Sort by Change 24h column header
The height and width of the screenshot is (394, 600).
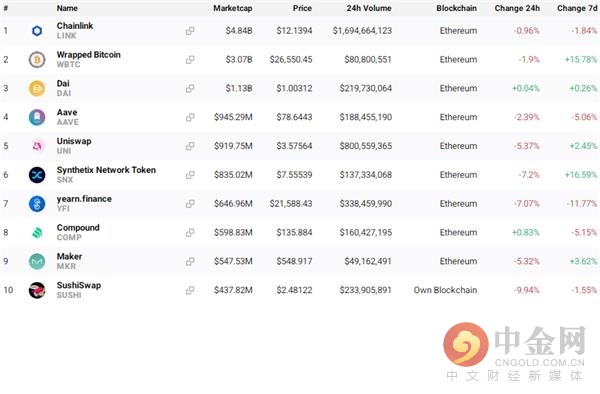517,8
